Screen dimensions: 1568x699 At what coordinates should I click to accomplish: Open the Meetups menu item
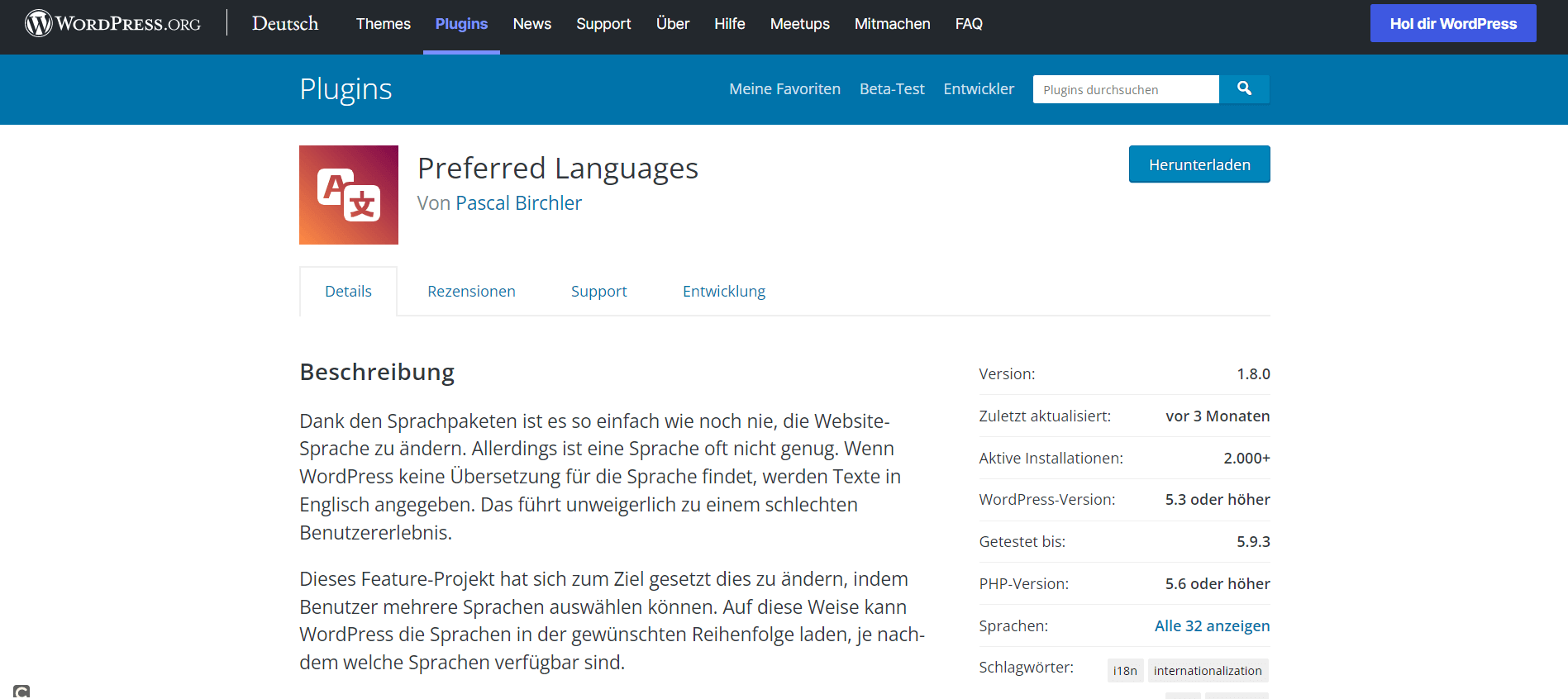coord(800,24)
